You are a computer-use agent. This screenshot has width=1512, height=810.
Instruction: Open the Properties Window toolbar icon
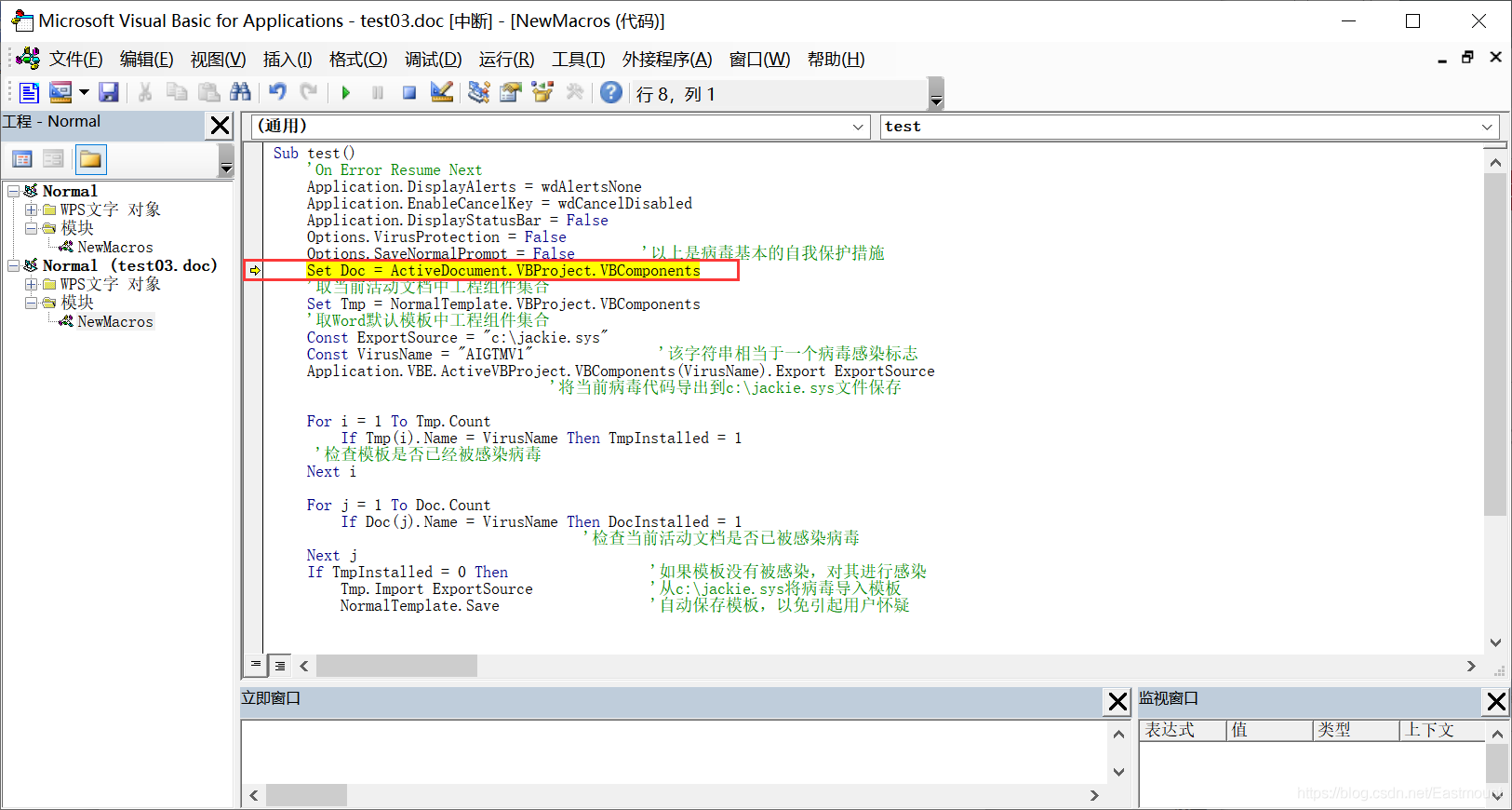pyautogui.click(x=510, y=92)
